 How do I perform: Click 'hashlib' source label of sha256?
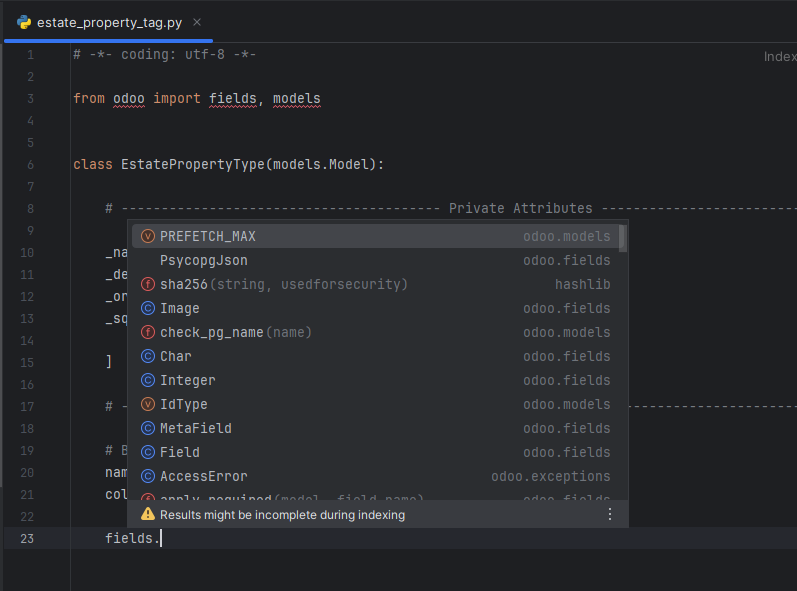coord(583,284)
